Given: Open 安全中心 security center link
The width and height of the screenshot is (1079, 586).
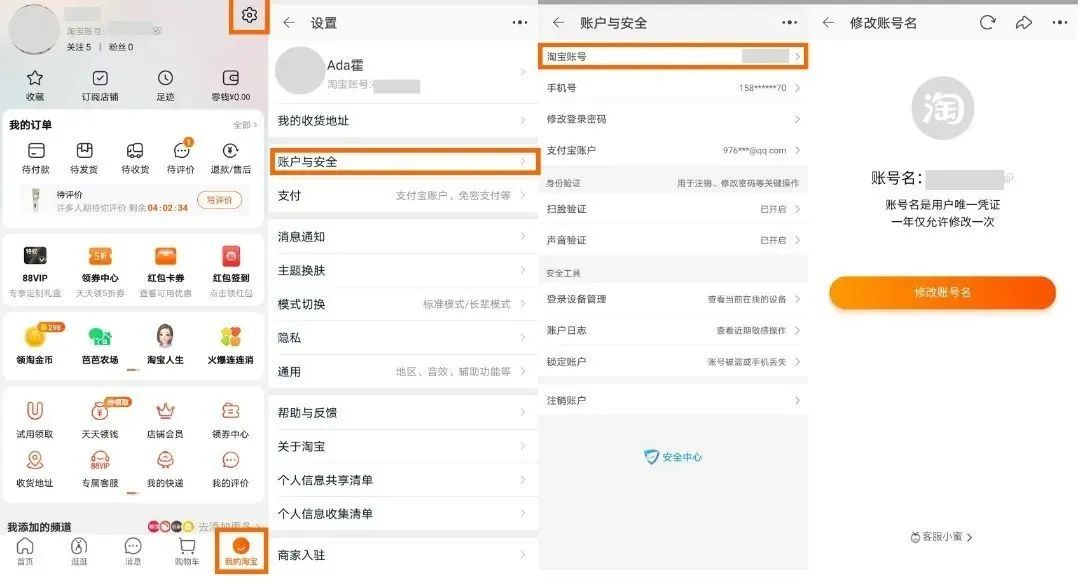Looking at the screenshot, I should click(673, 457).
